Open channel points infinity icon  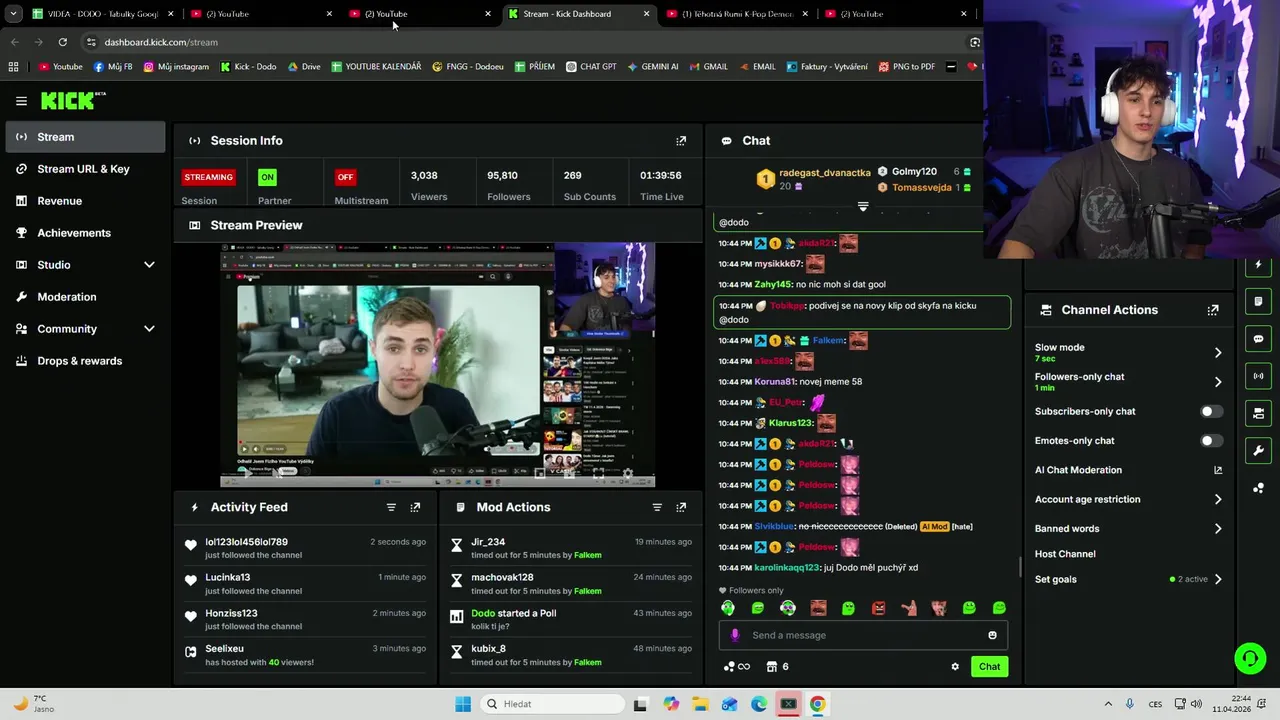737,667
